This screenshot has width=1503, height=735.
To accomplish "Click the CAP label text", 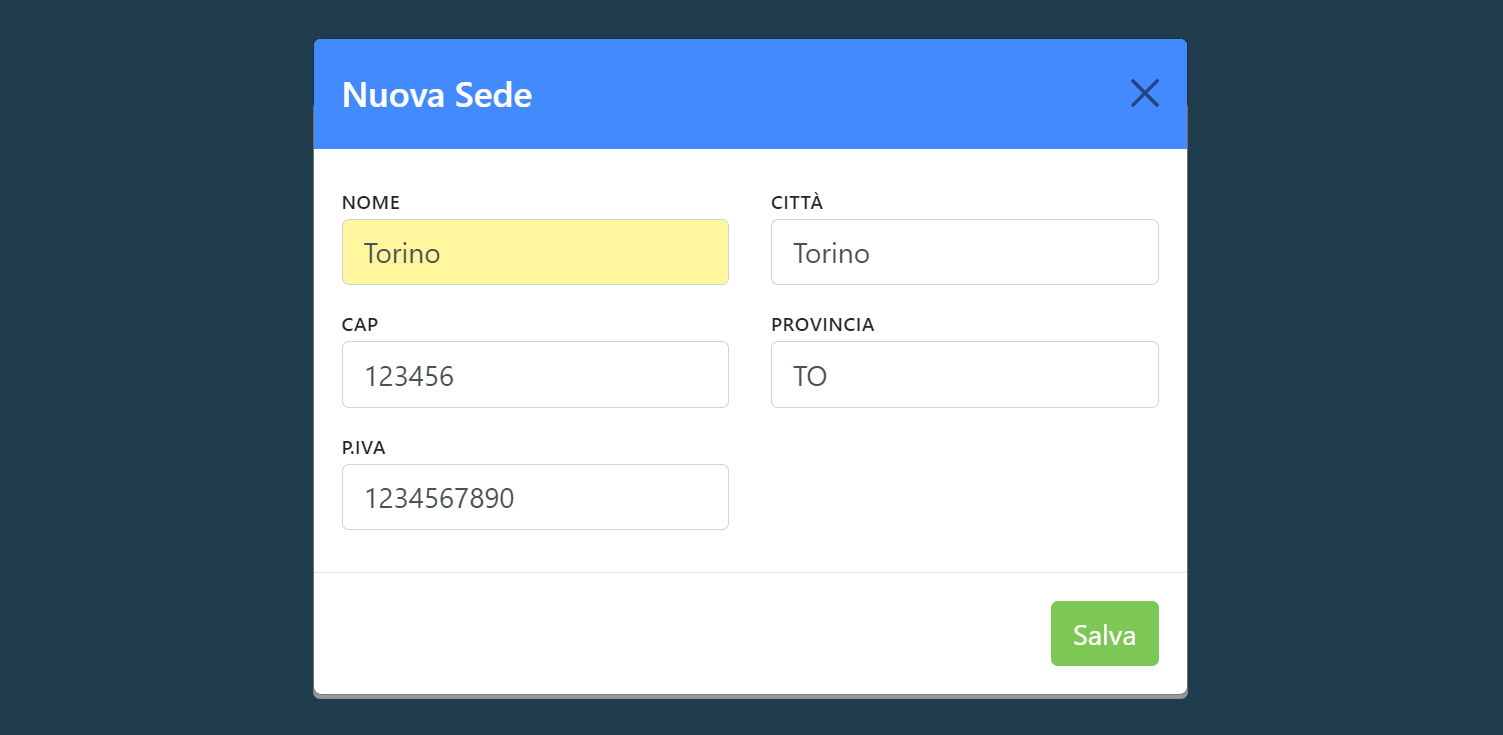I will [x=360, y=325].
